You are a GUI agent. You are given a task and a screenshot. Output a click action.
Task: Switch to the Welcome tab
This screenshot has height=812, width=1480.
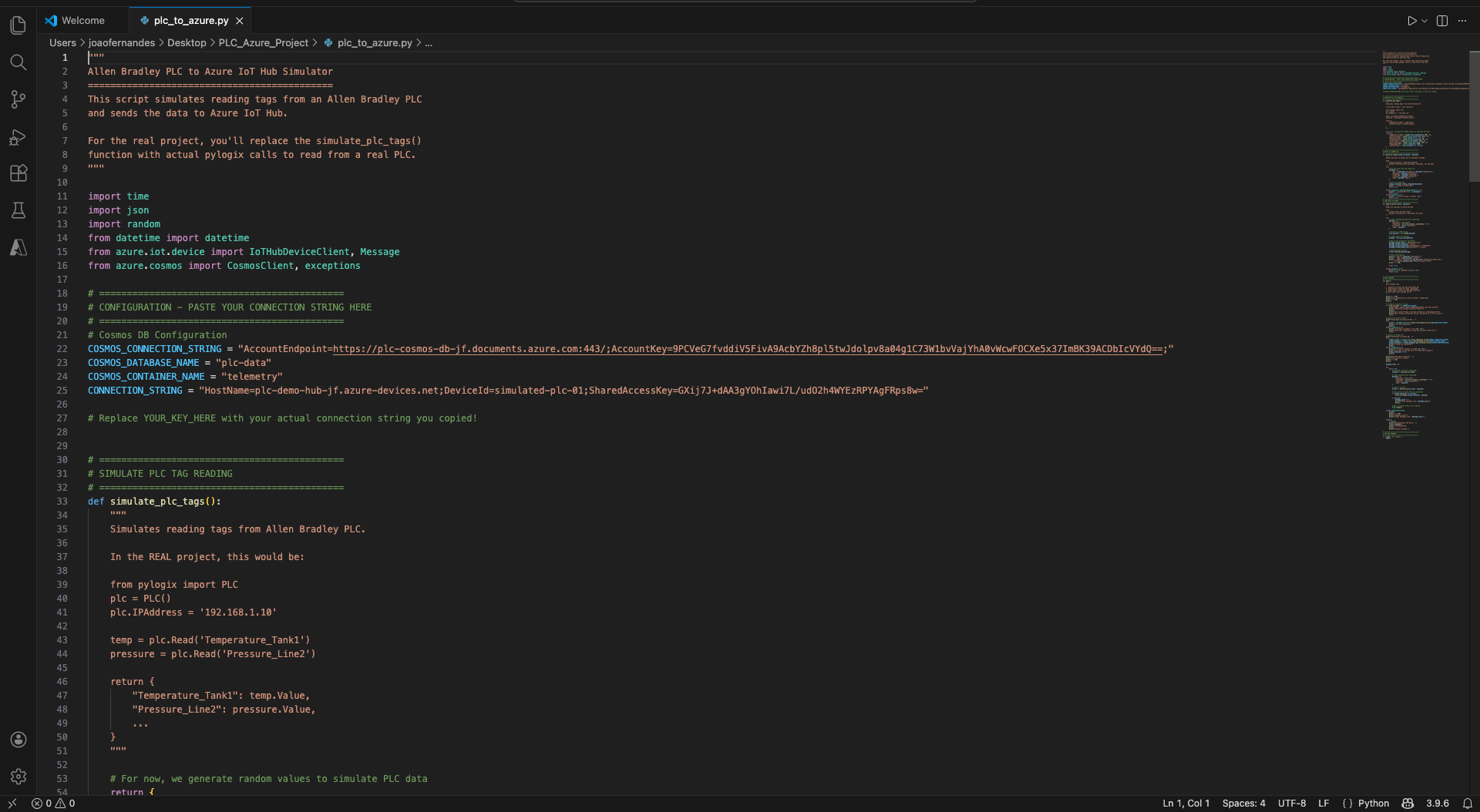pos(82,21)
